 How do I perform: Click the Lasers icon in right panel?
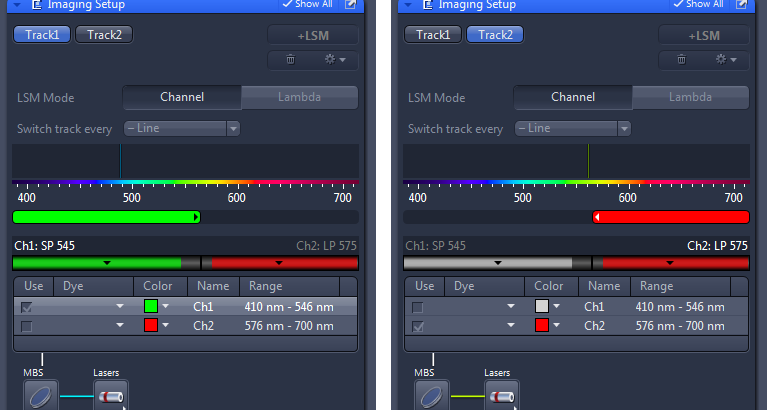(x=502, y=394)
